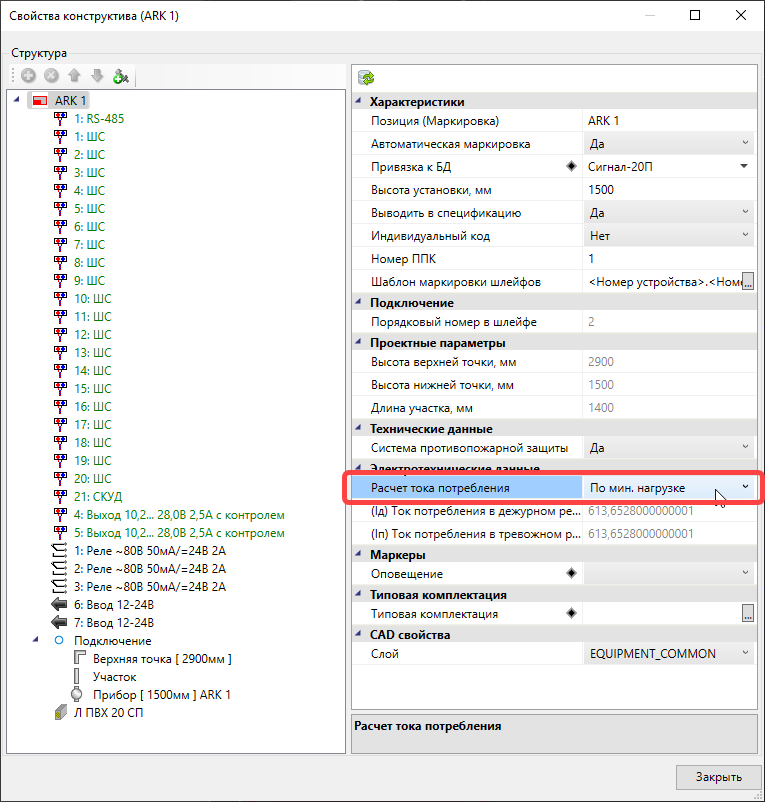Collapse the Характеристики section

tap(360, 102)
